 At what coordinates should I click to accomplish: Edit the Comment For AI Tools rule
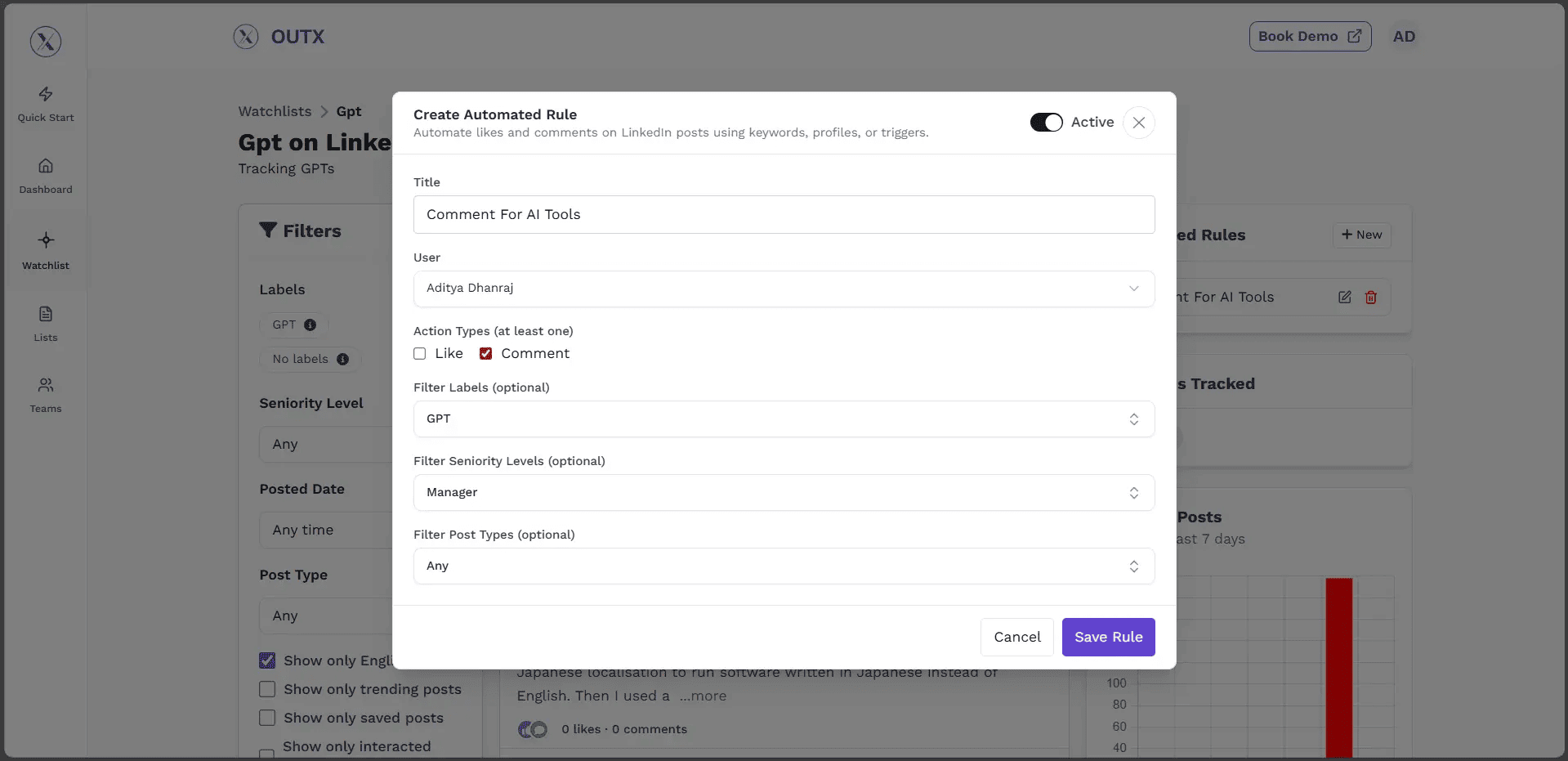click(x=1344, y=297)
